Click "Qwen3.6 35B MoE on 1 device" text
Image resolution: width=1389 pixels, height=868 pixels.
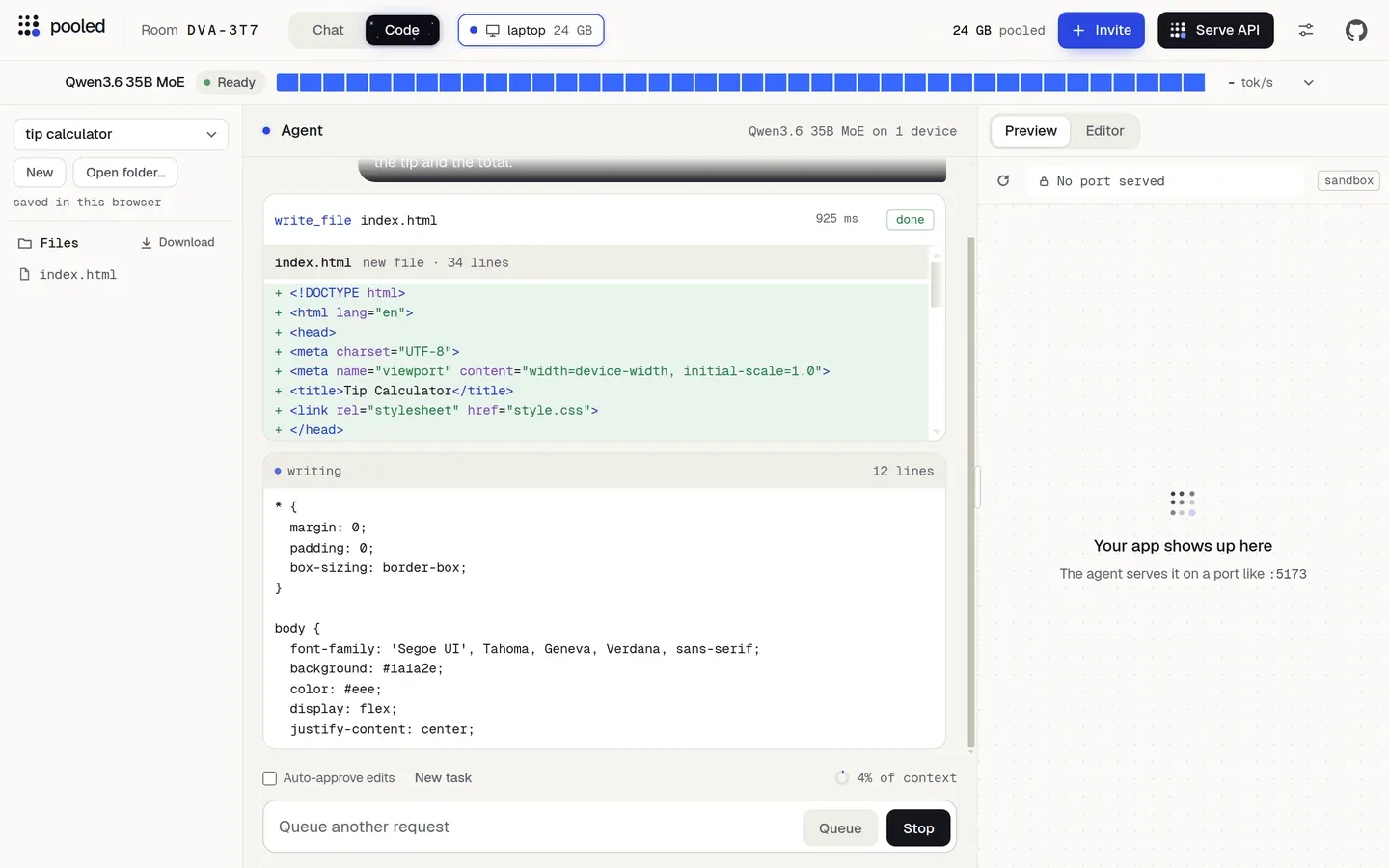(x=853, y=131)
